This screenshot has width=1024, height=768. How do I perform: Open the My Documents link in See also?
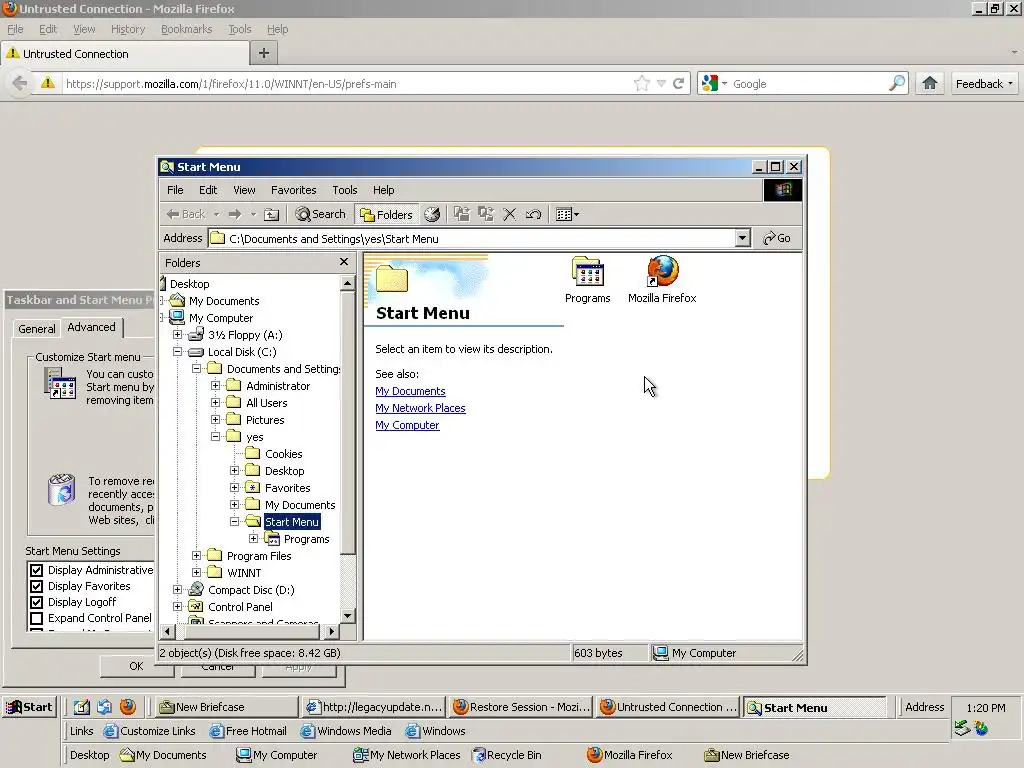point(410,391)
